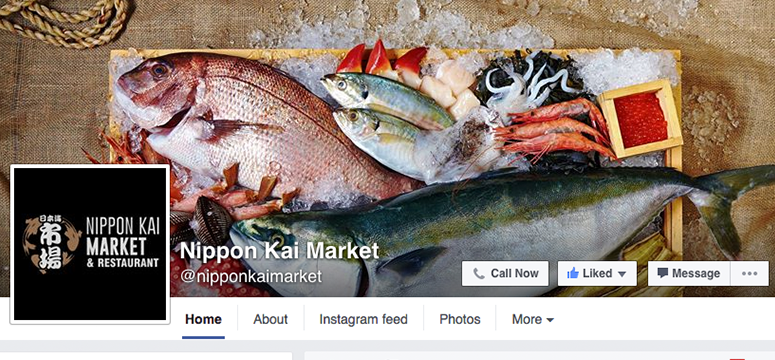Switch to the Home tab
Image resolution: width=775 pixels, height=360 pixels.
203,319
